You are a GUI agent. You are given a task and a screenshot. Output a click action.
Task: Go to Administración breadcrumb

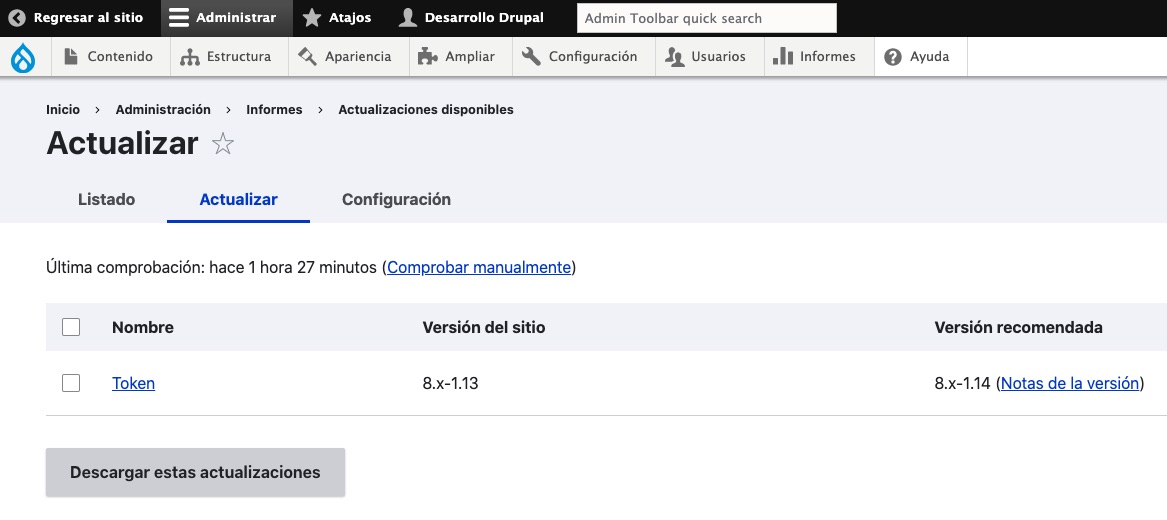click(x=163, y=109)
